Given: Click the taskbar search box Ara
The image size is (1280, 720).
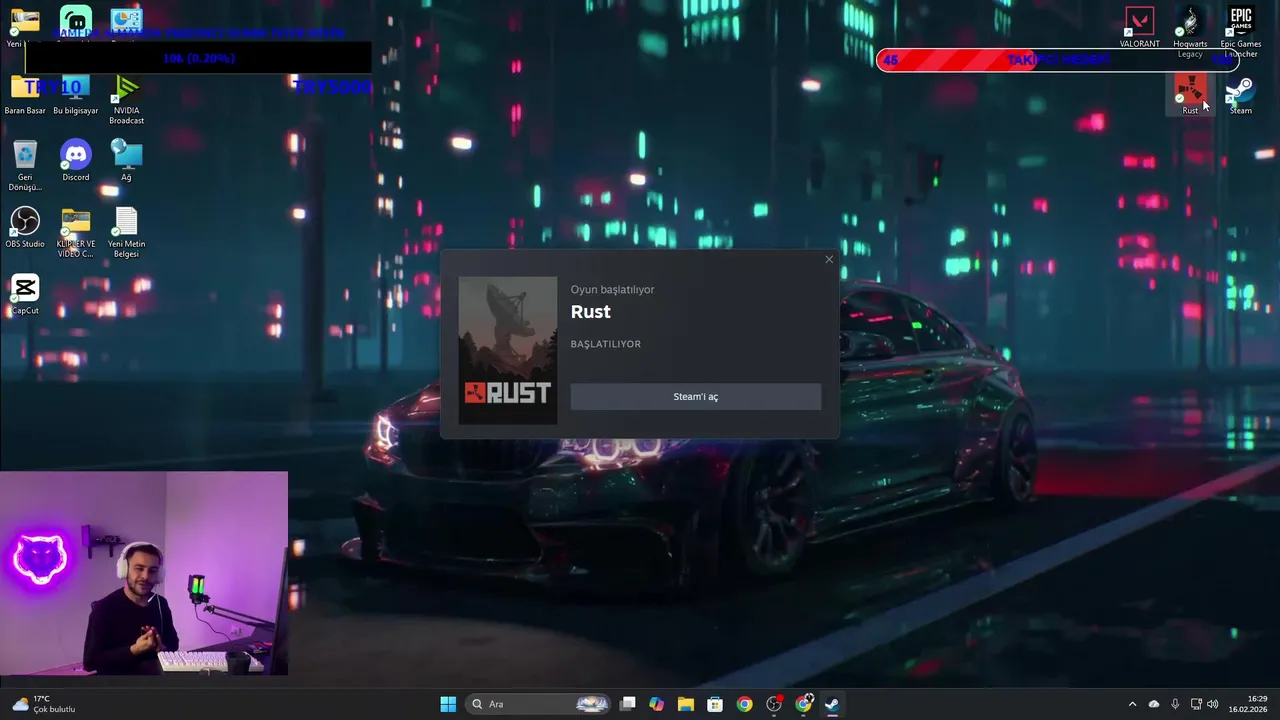Looking at the screenshot, I should tap(539, 704).
